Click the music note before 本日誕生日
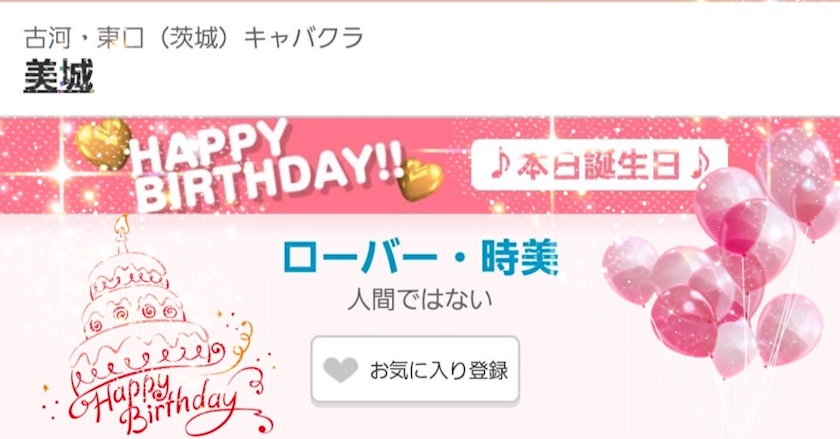The width and height of the screenshot is (840, 439). (x=500, y=166)
